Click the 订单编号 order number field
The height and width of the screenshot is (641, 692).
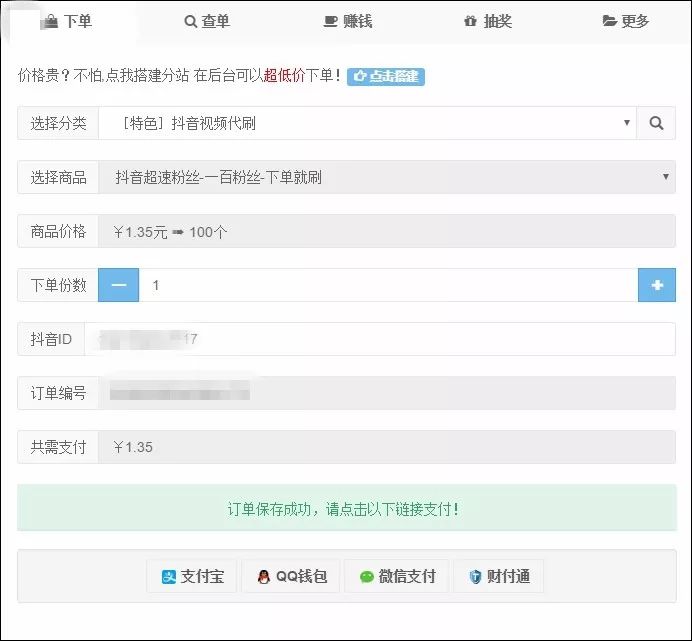[386, 393]
